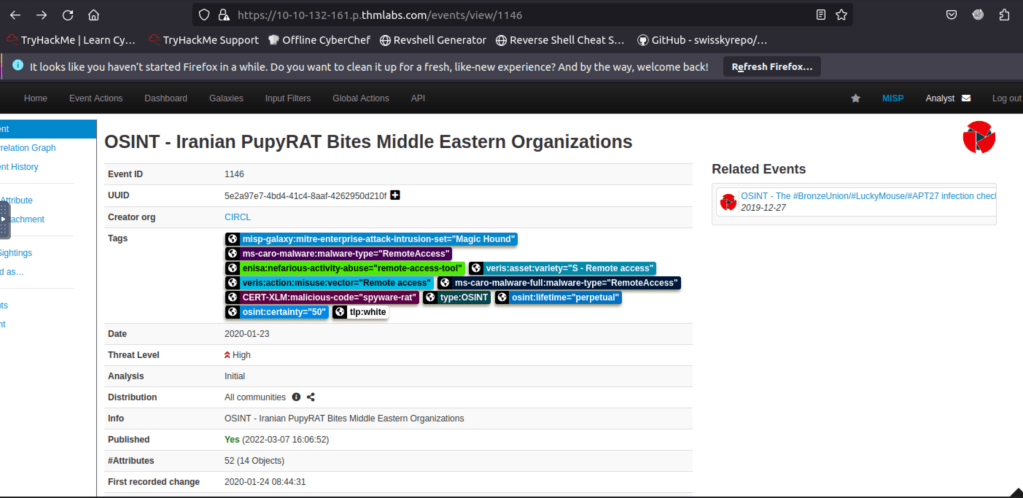Open the Global Actions dropdown
The height and width of the screenshot is (498, 1023).
361,98
